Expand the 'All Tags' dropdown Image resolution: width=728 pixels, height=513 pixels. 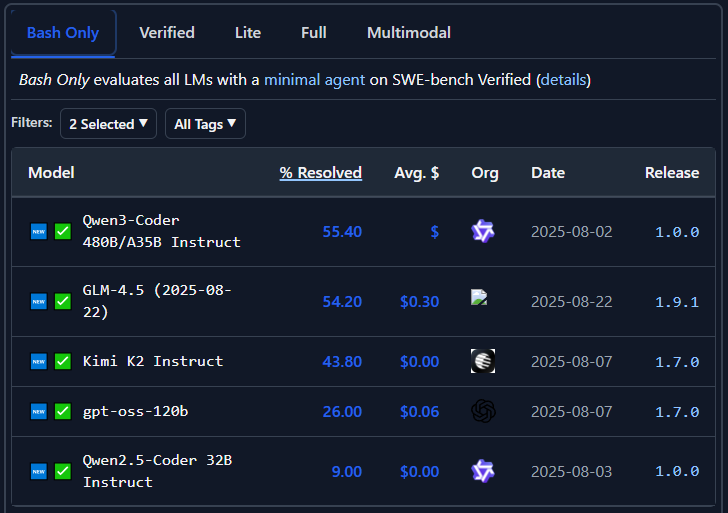(205, 124)
